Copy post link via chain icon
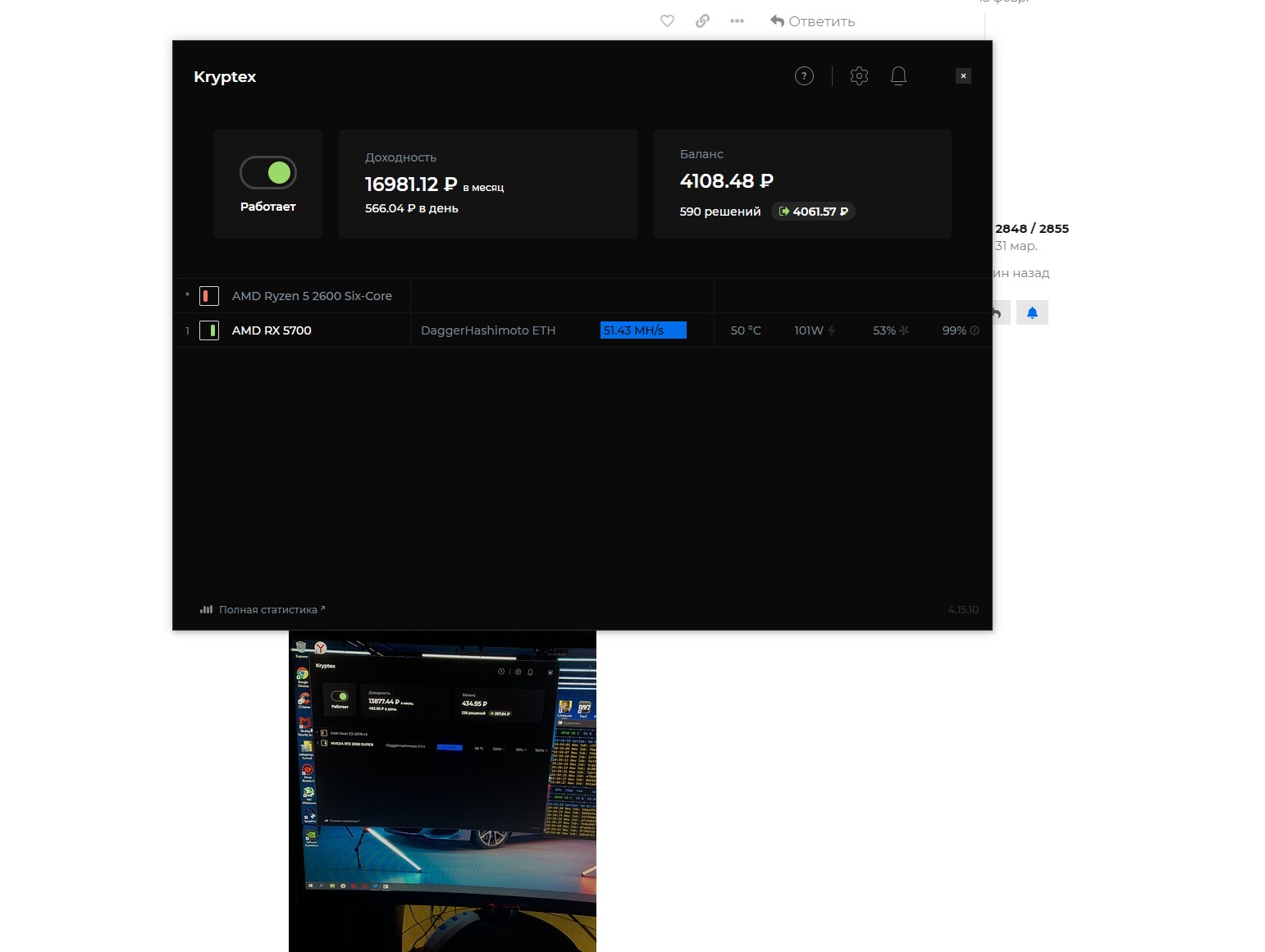The height and width of the screenshot is (952, 1265). (x=702, y=21)
